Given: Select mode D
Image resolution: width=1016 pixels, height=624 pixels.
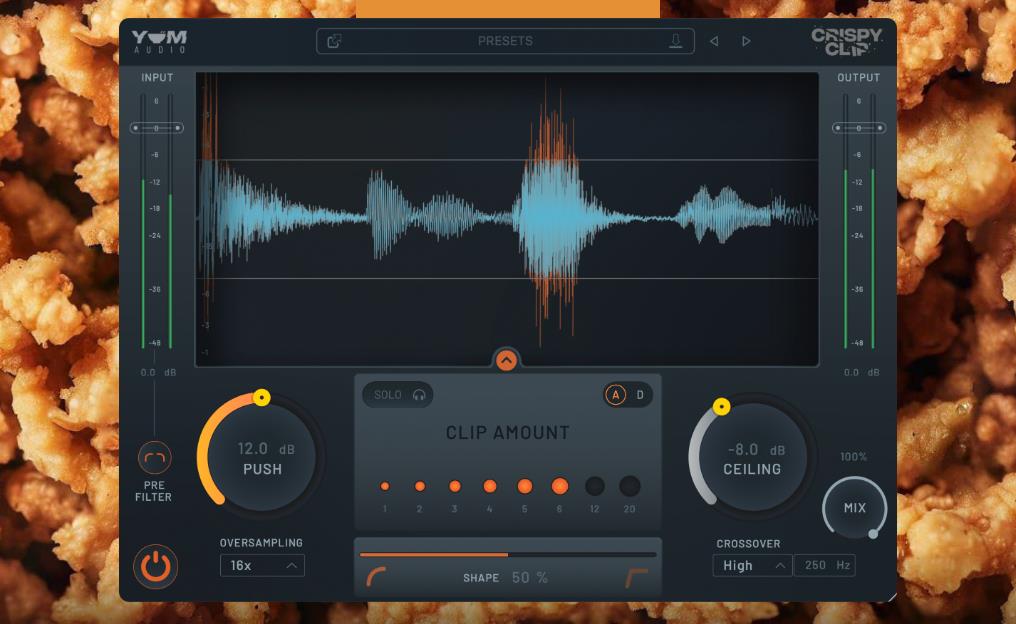Looking at the screenshot, I should 640,395.
